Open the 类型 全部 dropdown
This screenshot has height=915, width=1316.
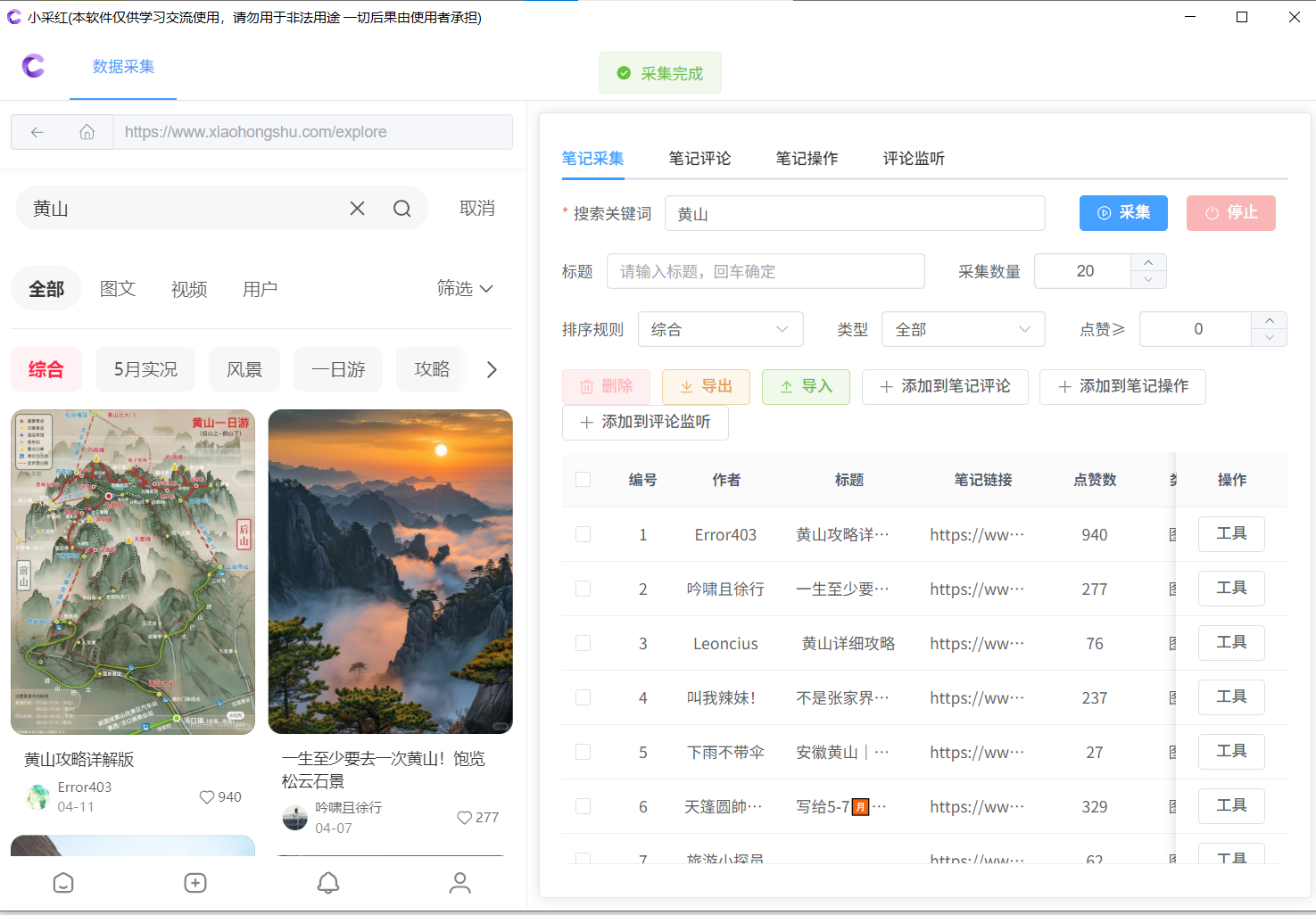[x=963, y=329]
